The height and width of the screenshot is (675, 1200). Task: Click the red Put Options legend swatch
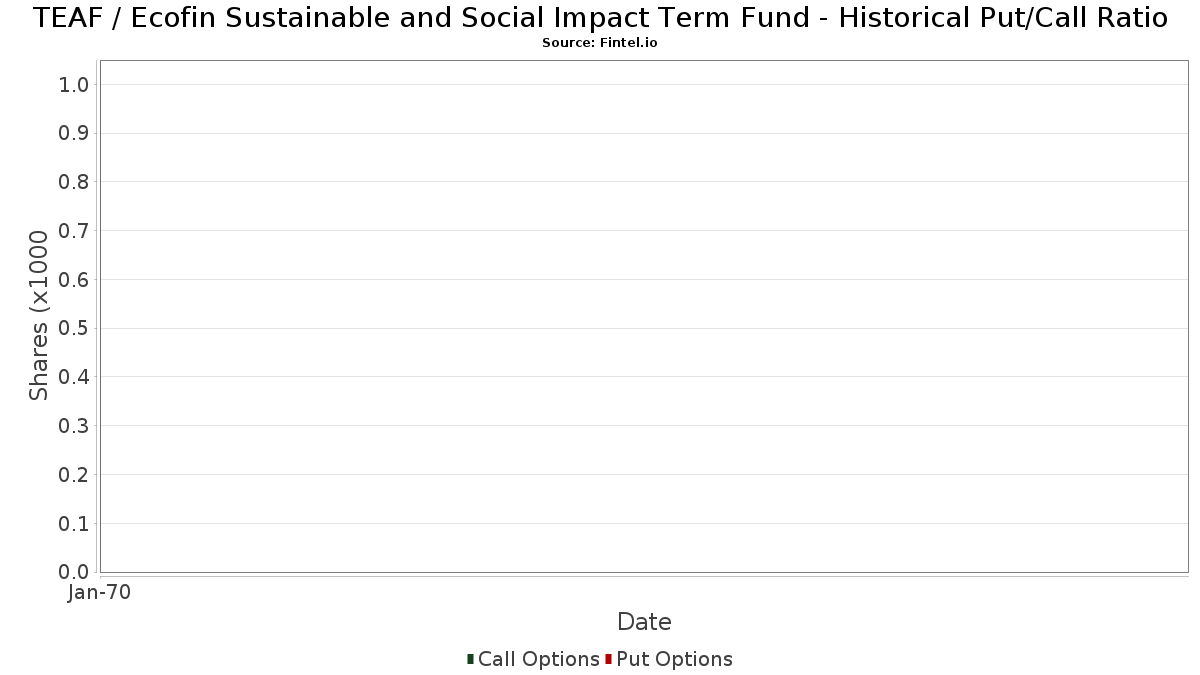608,659
